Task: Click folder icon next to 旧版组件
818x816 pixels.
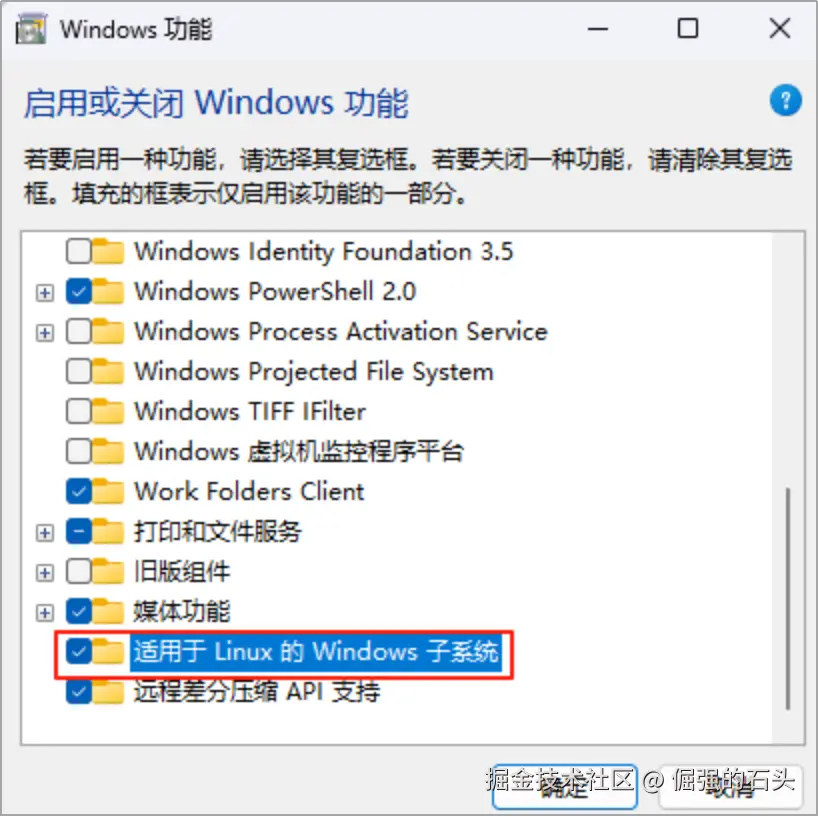Action: pyautogui.click(x=109, y=571)
